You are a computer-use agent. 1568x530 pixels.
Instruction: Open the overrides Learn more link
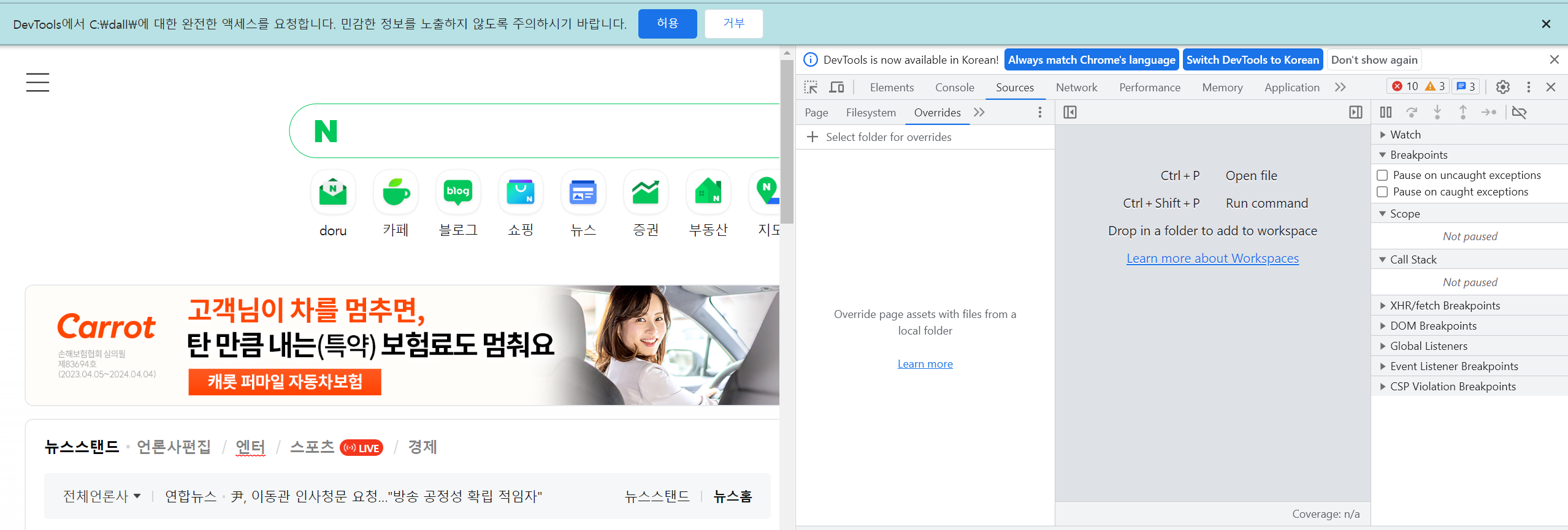tap(925, 363)
